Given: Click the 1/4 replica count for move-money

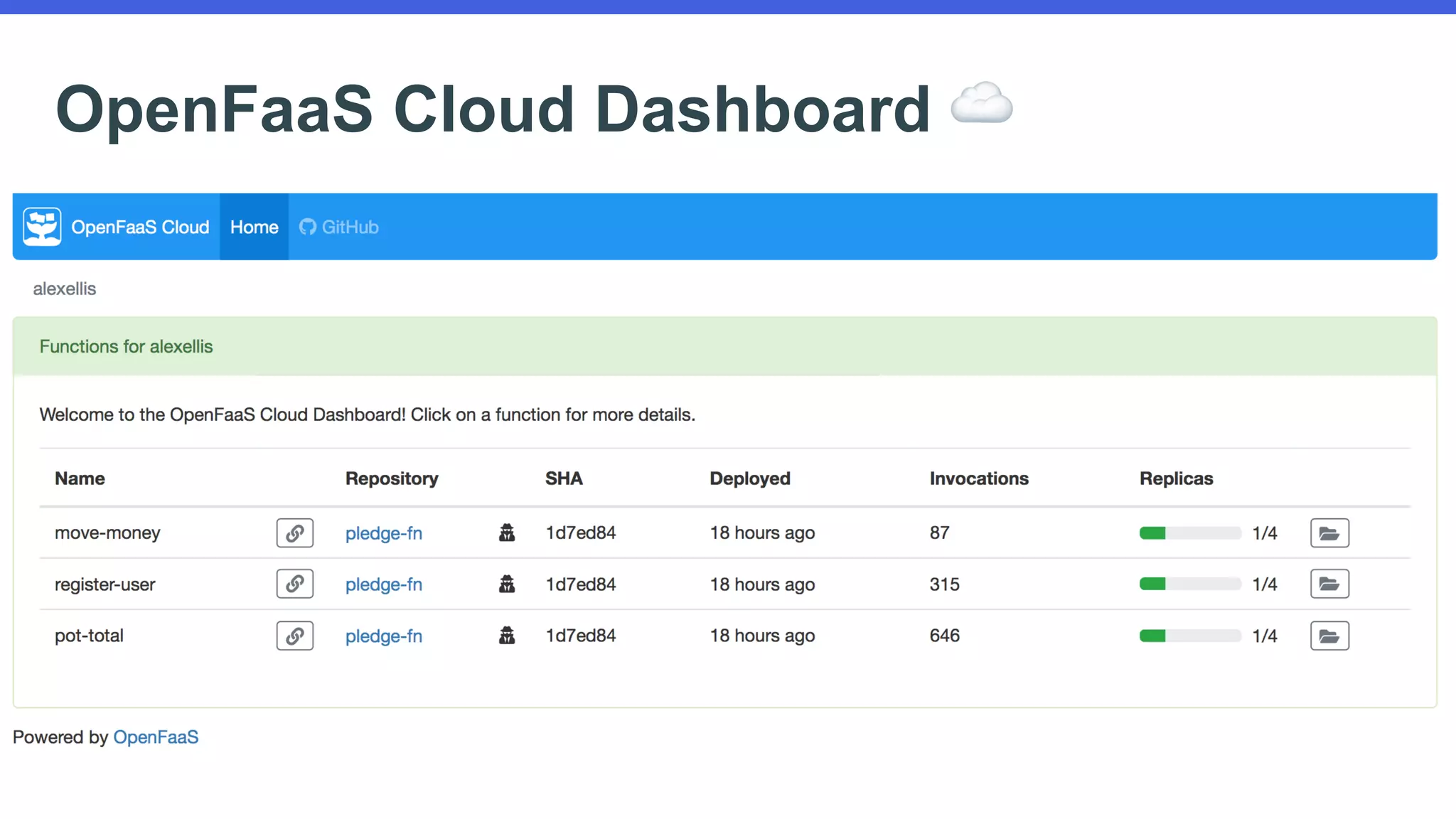Looking at the screenshot, I should coord(1265,533).
